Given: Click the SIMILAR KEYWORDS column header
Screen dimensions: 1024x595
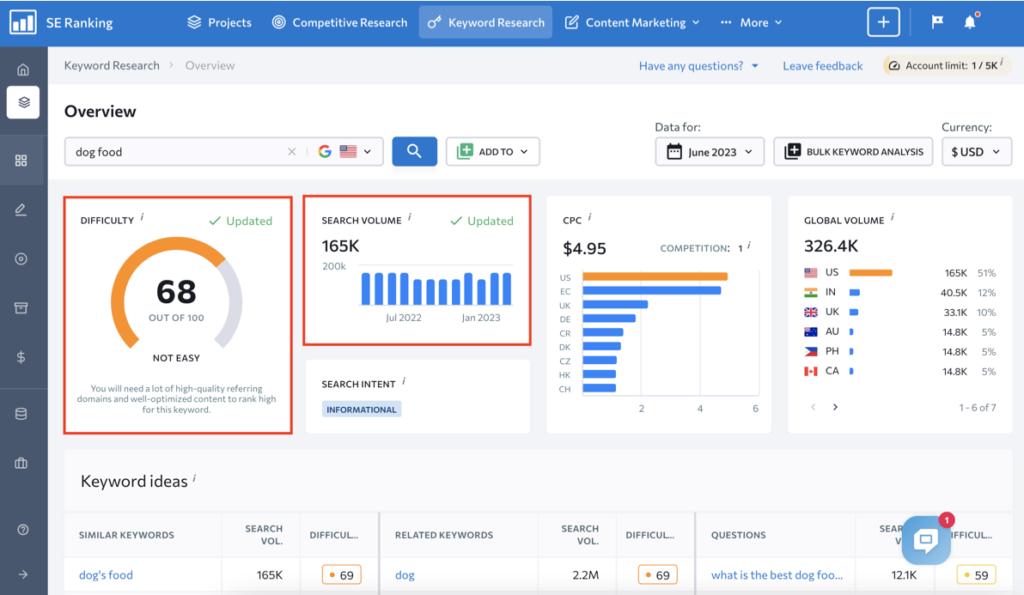Looking at the screenshot, I should [127, 535].
